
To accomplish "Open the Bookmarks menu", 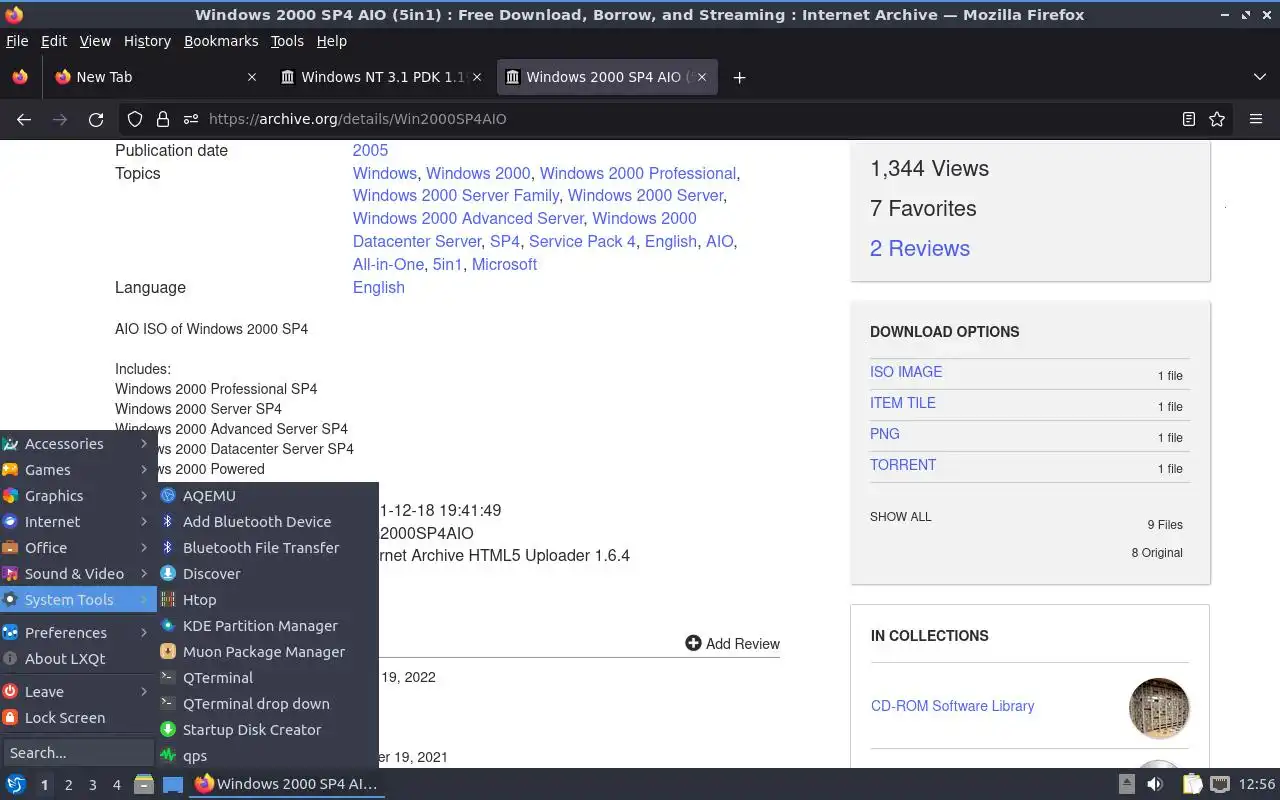I will pyautogui.click(x=221, y=41).
